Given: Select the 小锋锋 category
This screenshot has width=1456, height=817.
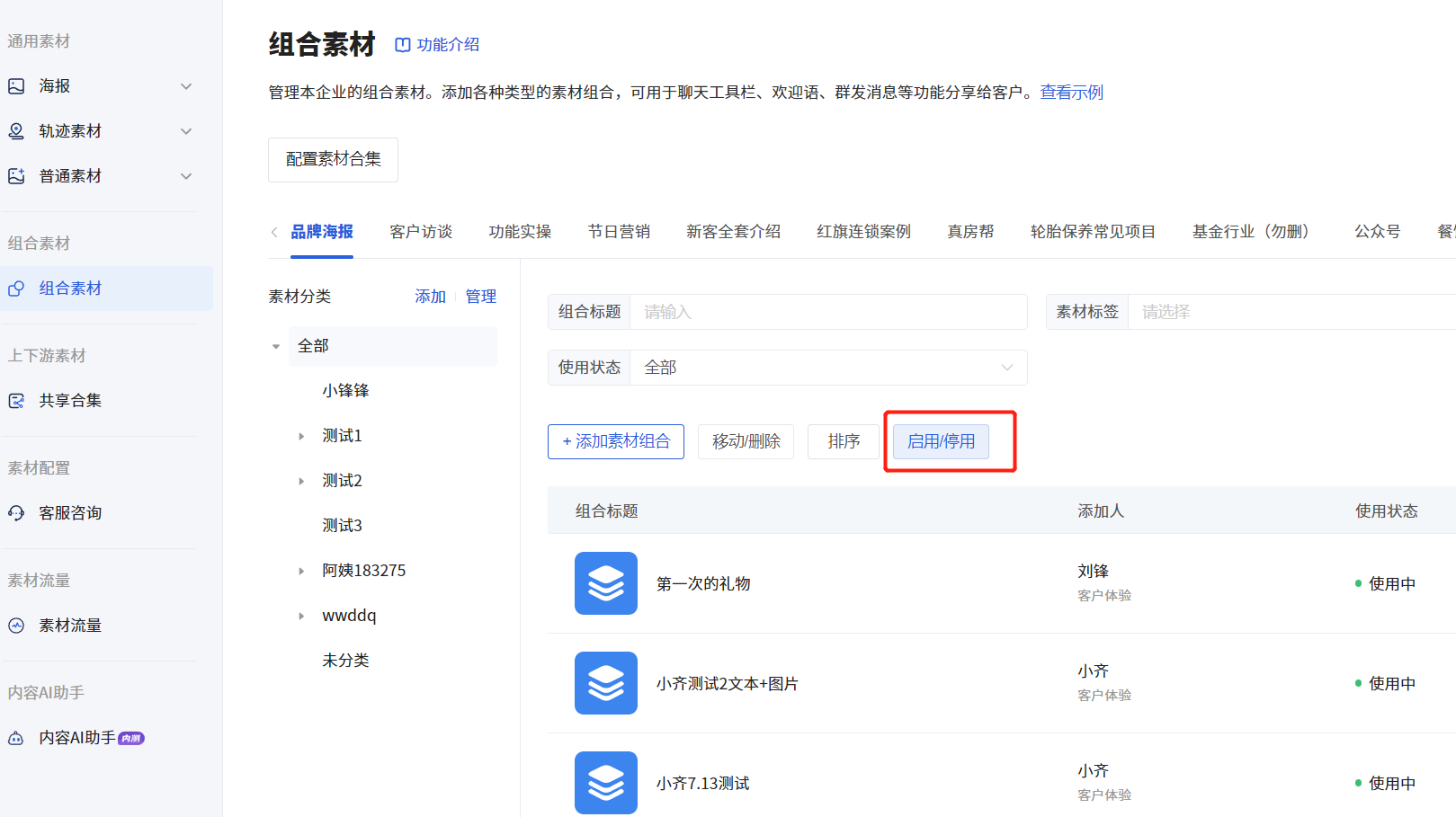Looking at the screenshot, I should tap(345, 391).
